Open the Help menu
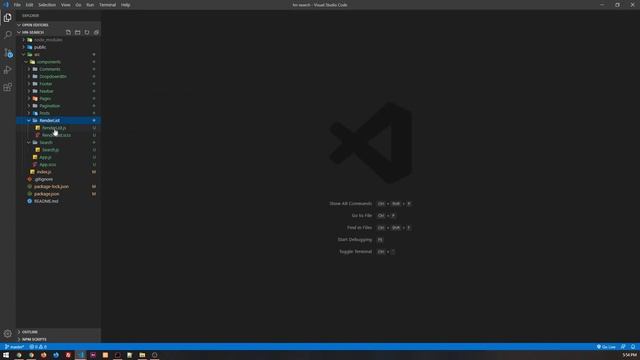 coord(125,5)
